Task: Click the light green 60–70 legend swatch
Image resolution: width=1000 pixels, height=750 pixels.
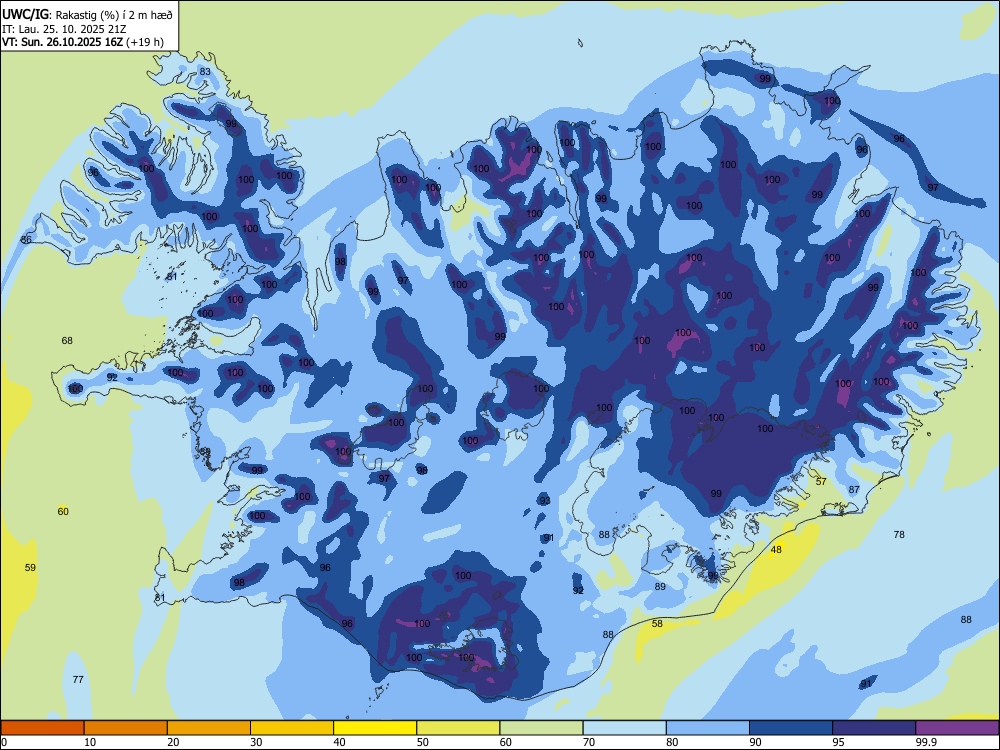Action: coord(541,728)
